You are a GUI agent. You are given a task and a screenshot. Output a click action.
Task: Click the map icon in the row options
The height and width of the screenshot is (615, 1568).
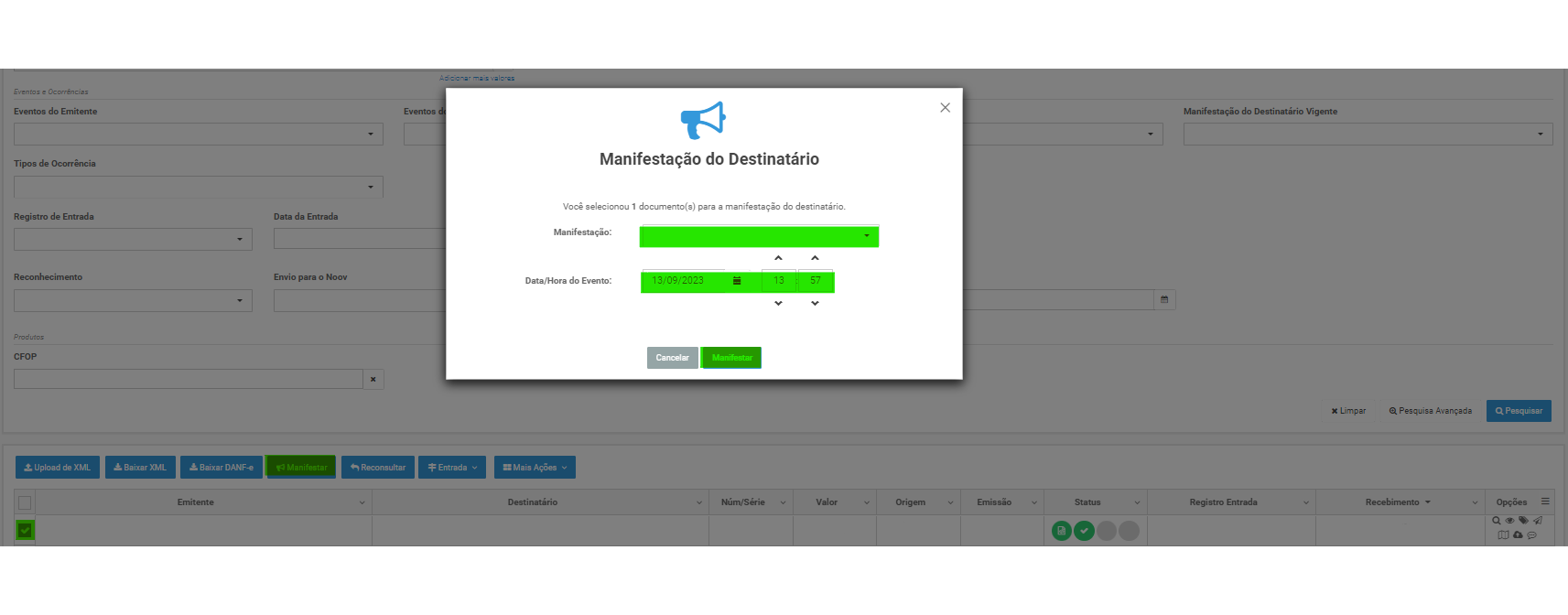pos(1503,535)
